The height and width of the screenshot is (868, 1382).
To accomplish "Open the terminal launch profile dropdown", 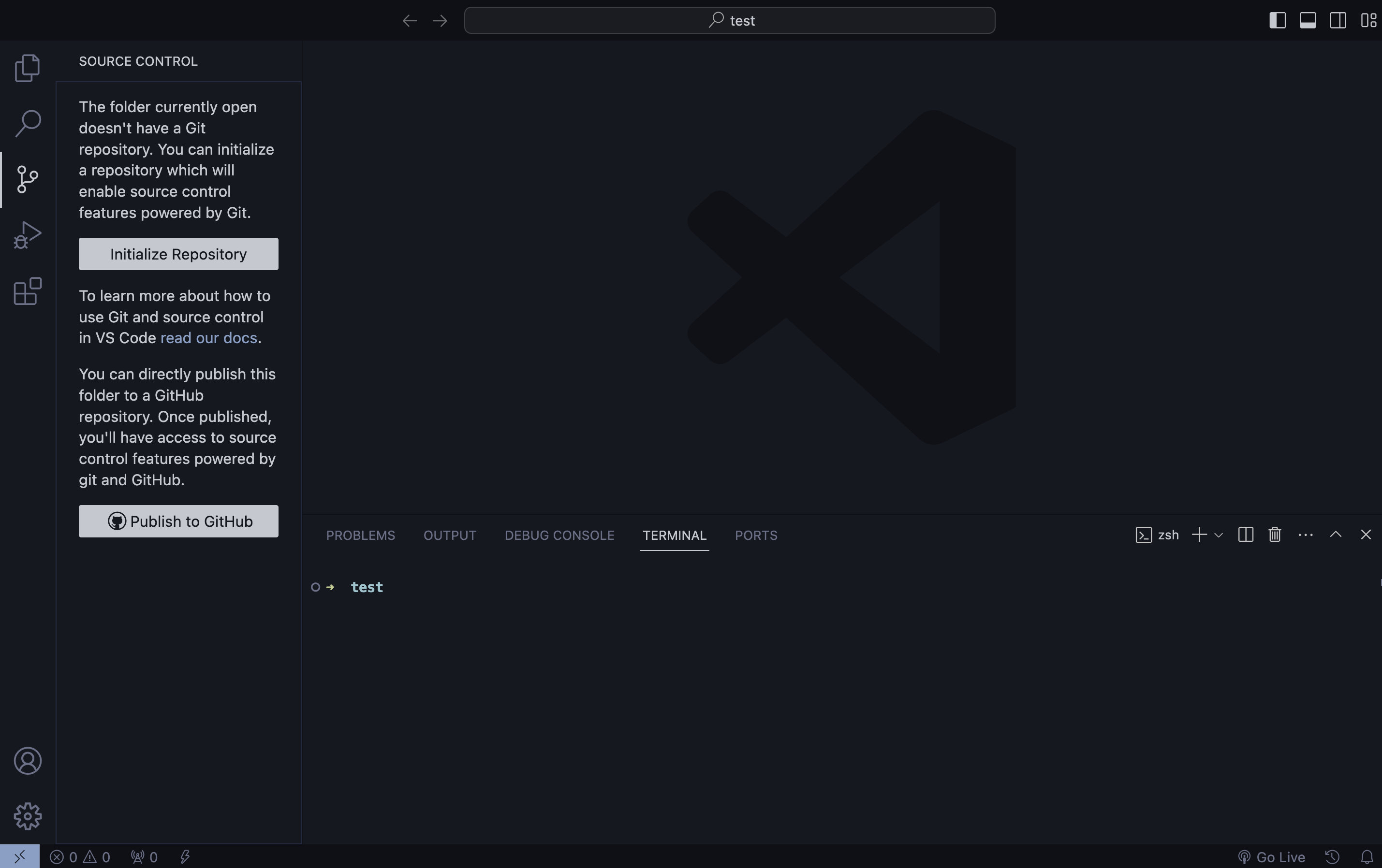I will tap(1219, 534).
